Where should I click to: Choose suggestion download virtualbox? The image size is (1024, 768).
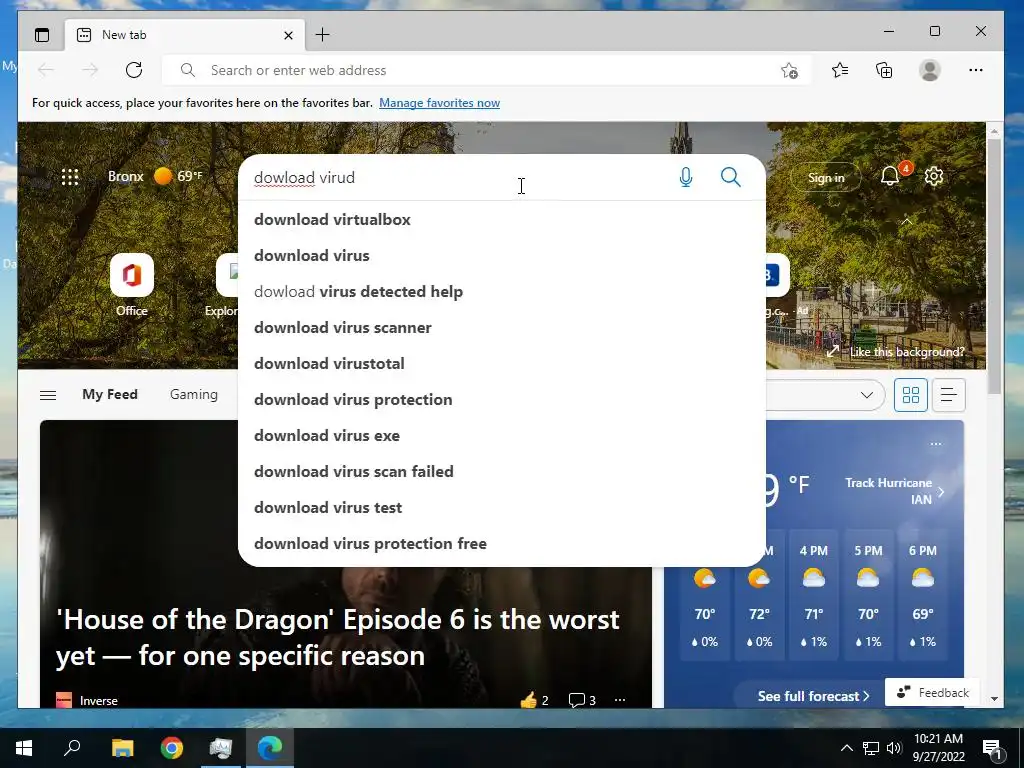coord(502,219)
